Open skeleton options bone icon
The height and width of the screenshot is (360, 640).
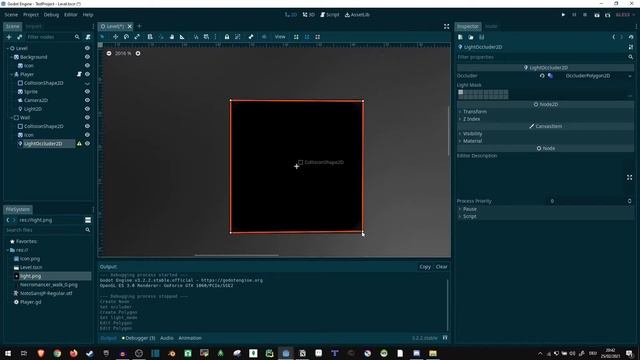(251, 37)
